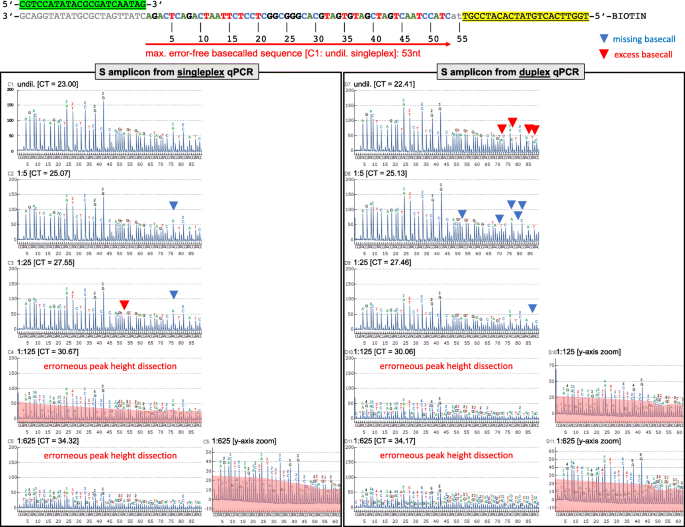Click 'errorneous peak height dissection' in duplex 1:625
The height and width of the screenshot is (527, 685).
pos(446,455)
